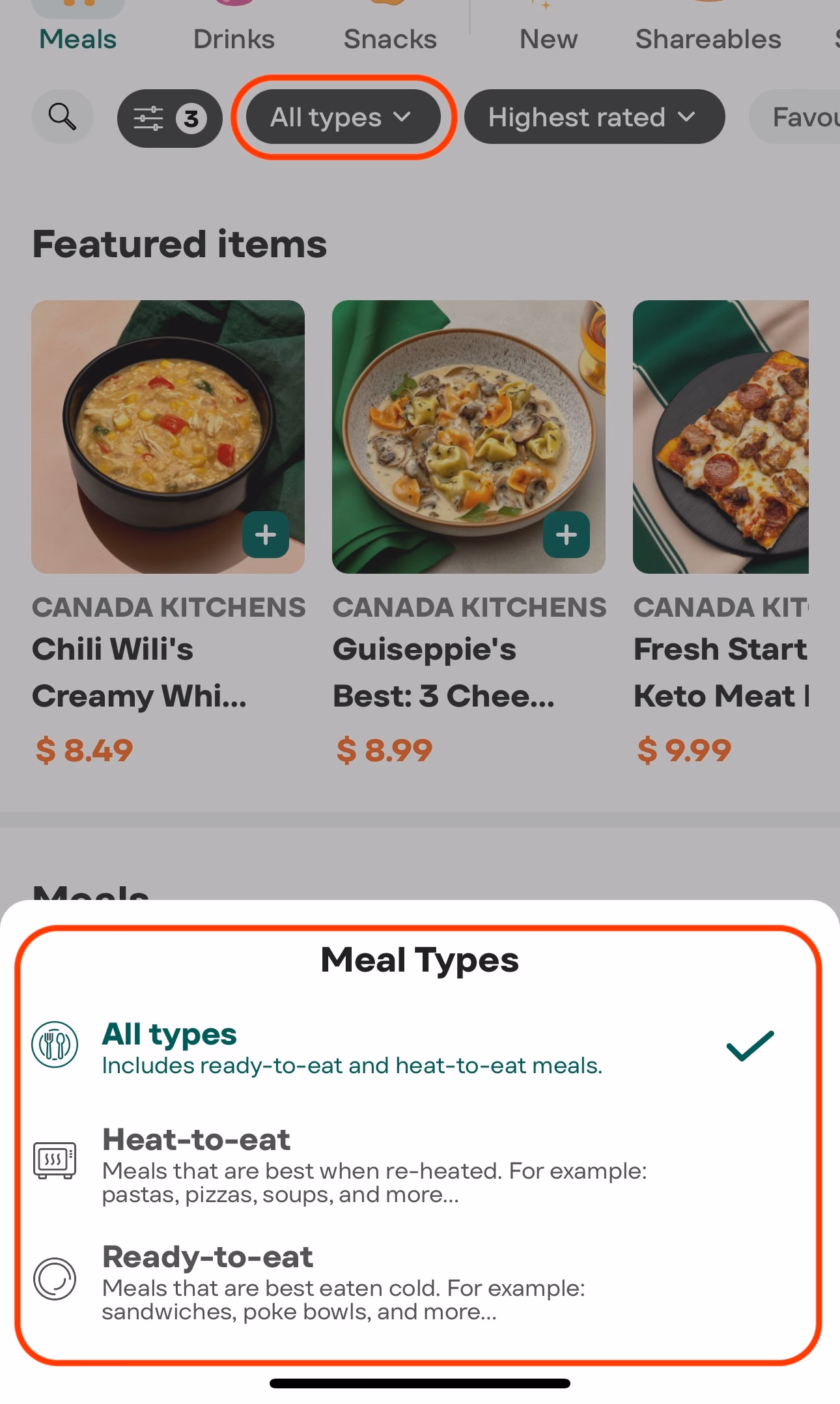The image size is (840, 1404).
Task: Select the All types meal option
Action: (352, 1047)
